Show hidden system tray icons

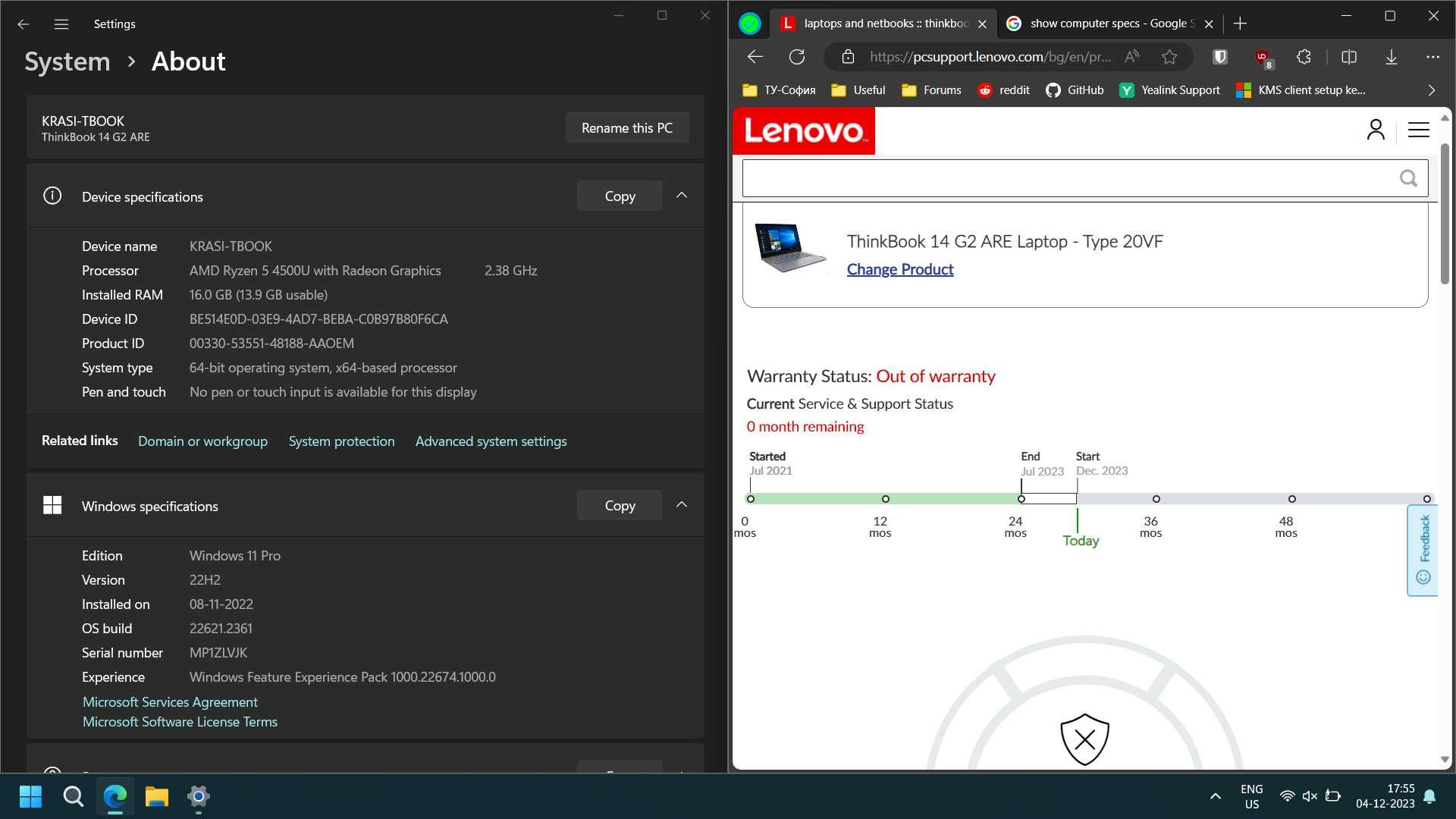point(1215,796)
